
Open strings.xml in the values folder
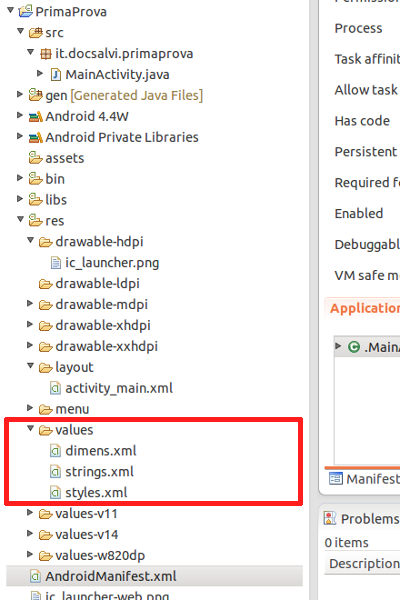coord(99,471)
